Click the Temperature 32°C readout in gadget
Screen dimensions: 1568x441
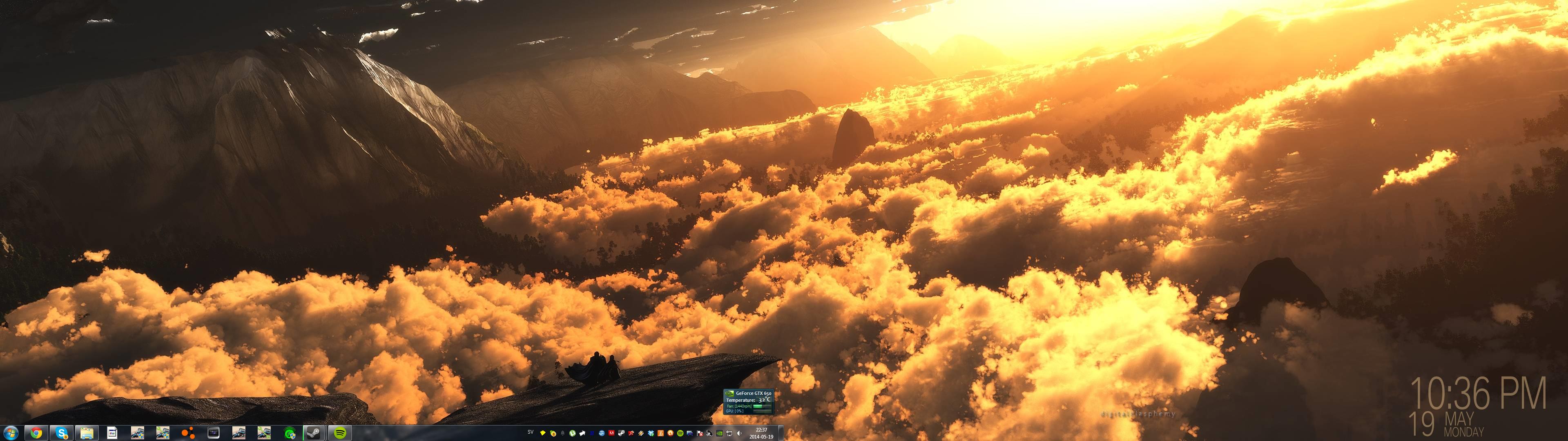749,400
